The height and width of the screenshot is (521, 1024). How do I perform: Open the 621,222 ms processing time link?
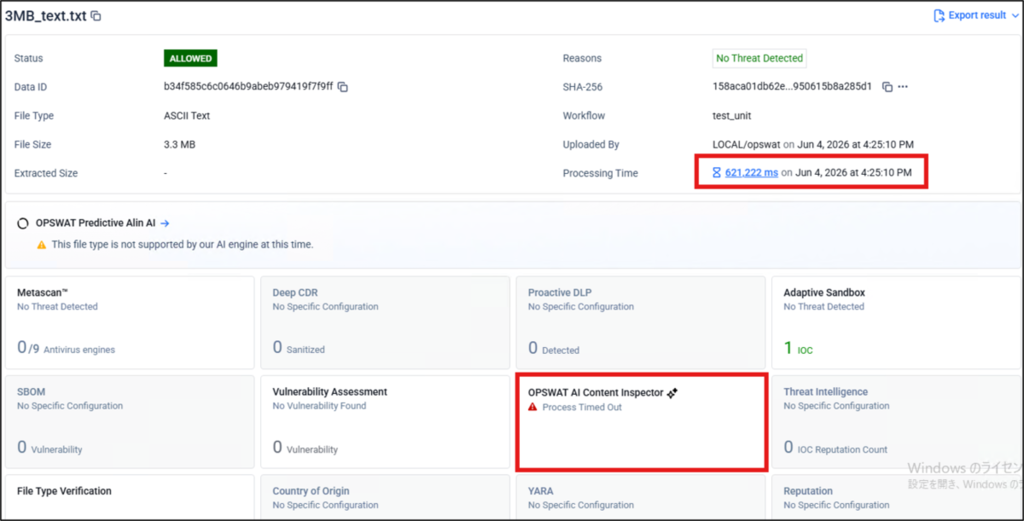point(751,173)
